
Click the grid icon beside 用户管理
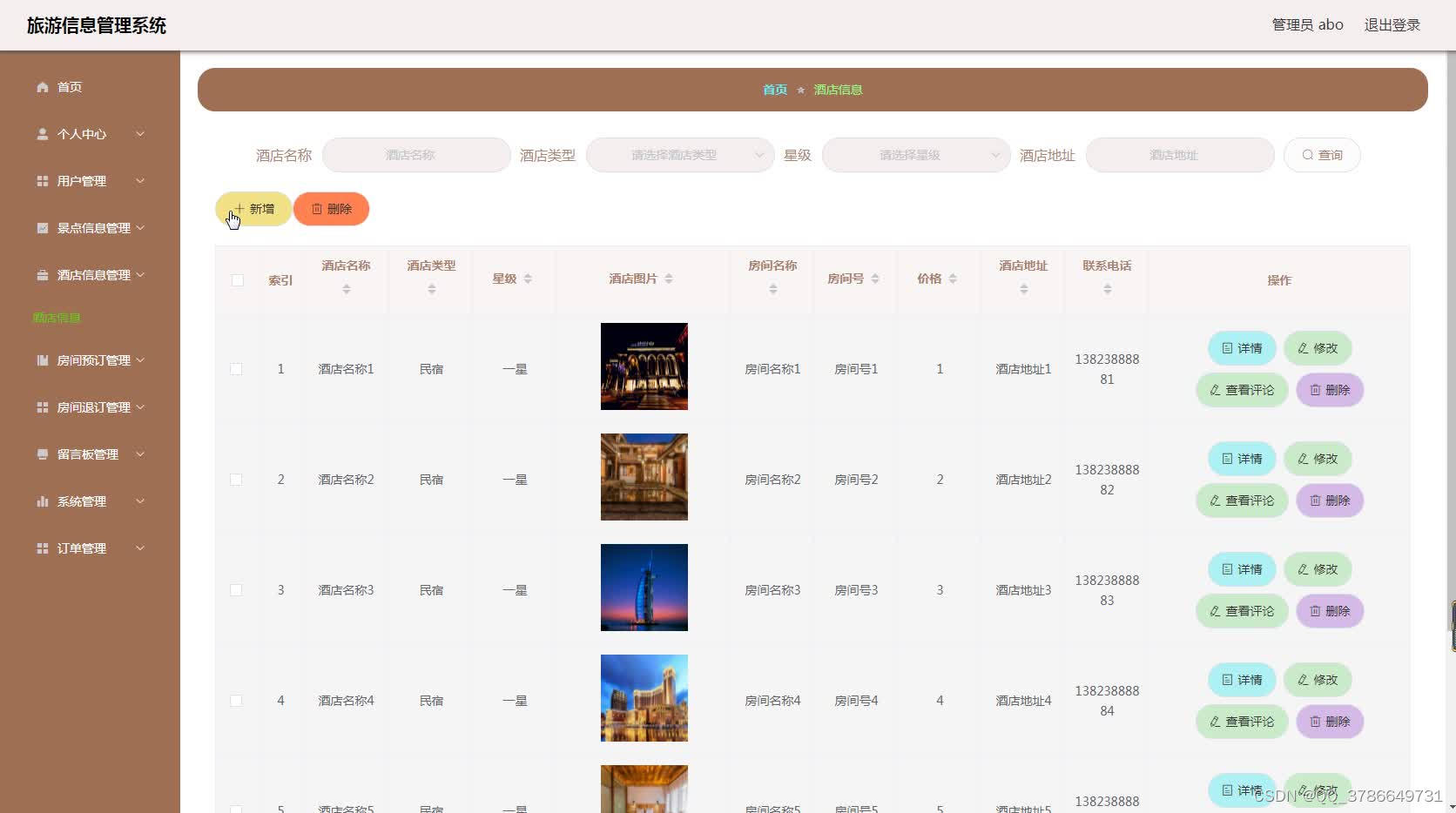coord(42,181)
